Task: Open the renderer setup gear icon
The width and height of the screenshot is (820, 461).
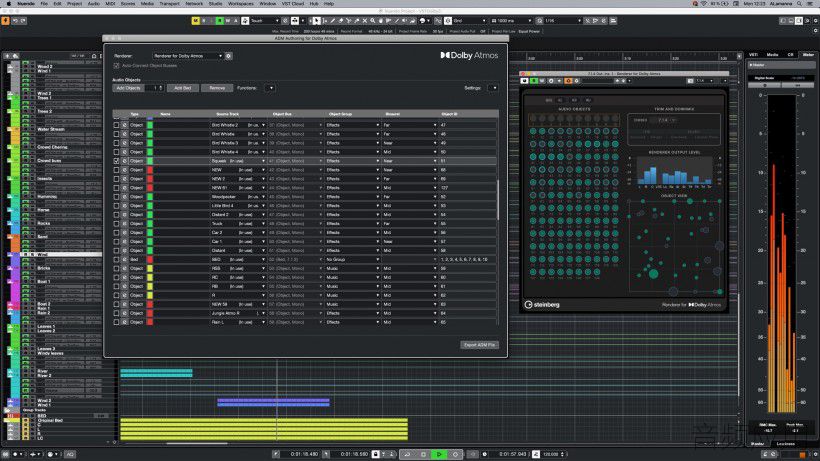Action: [x=229, y=56]
